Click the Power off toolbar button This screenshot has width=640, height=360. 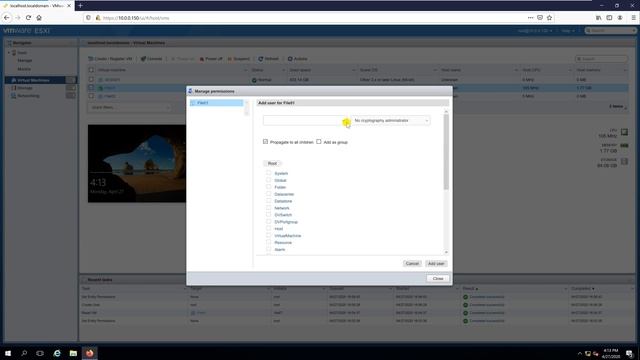pos(211,59)
